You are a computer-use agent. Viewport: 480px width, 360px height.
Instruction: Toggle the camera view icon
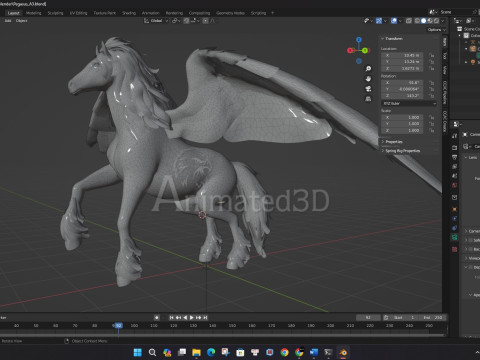click(368, 89)
